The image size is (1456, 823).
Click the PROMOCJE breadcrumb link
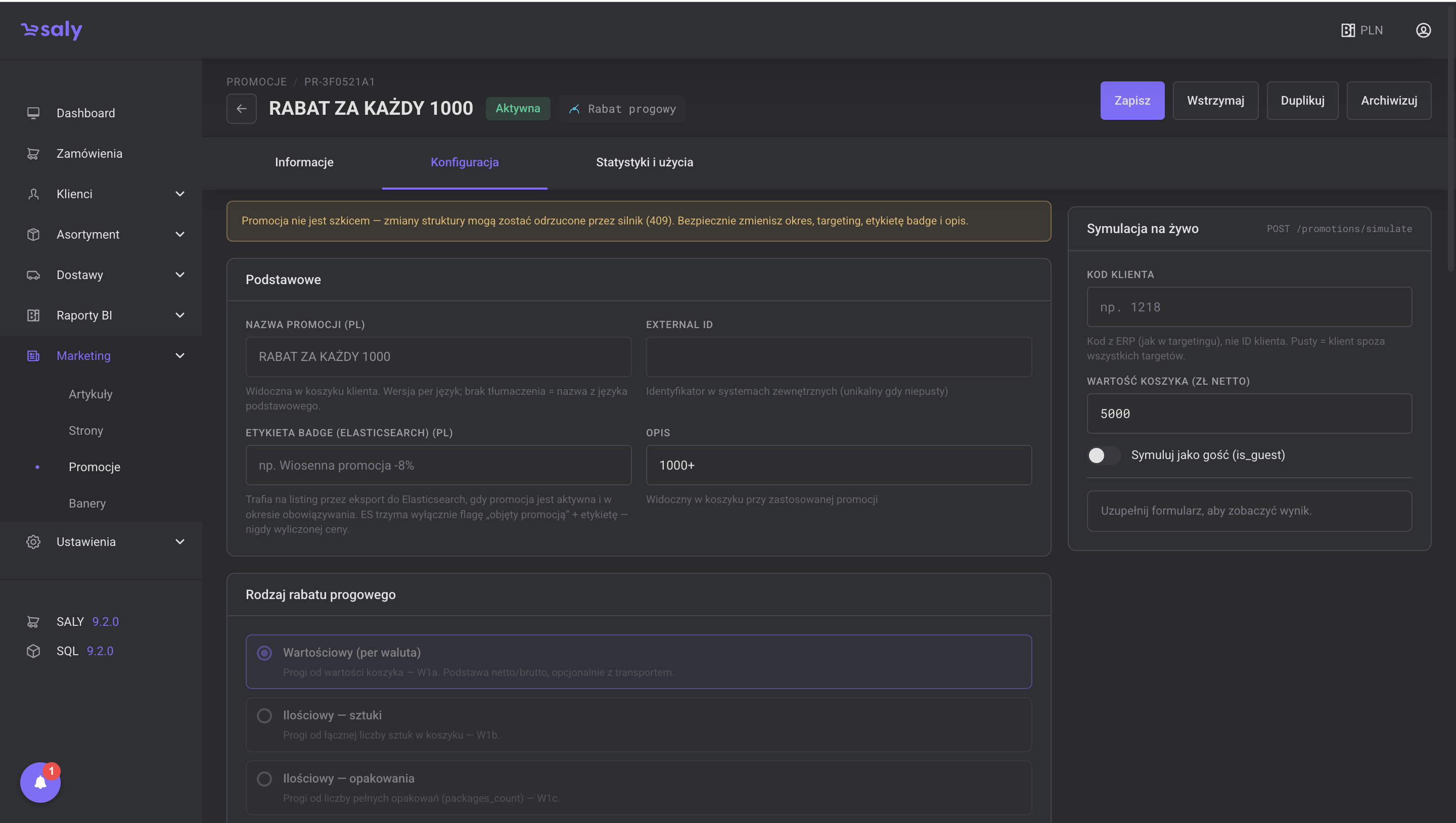click(x=257, y=82)
